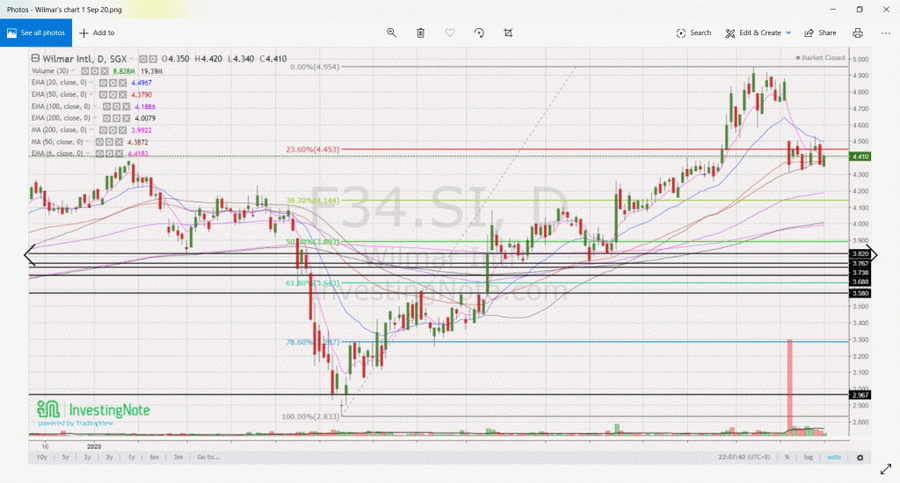Remove Volume (30) with X icon

tap(104, 71)
